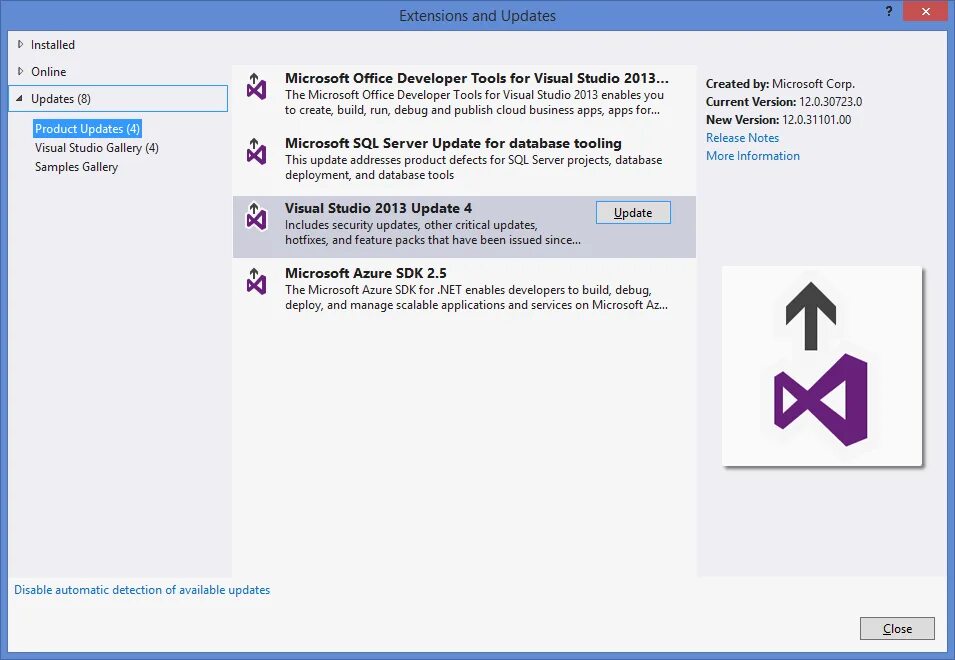Screen dimensions: 955x660
Task: Expand the Installed category arrow
Action: tap(20, 44)
